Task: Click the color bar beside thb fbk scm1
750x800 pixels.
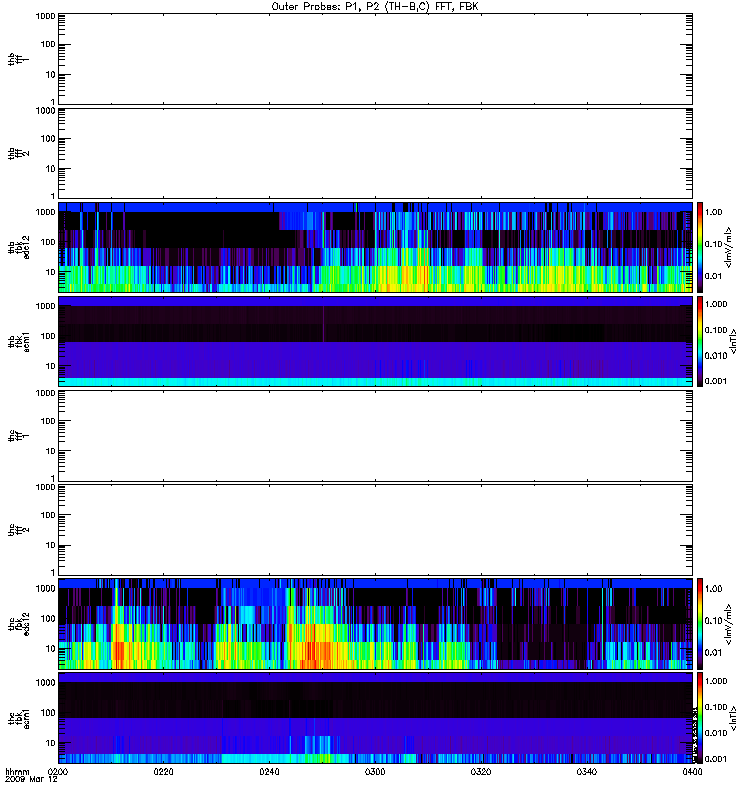Action: [700, 342]
